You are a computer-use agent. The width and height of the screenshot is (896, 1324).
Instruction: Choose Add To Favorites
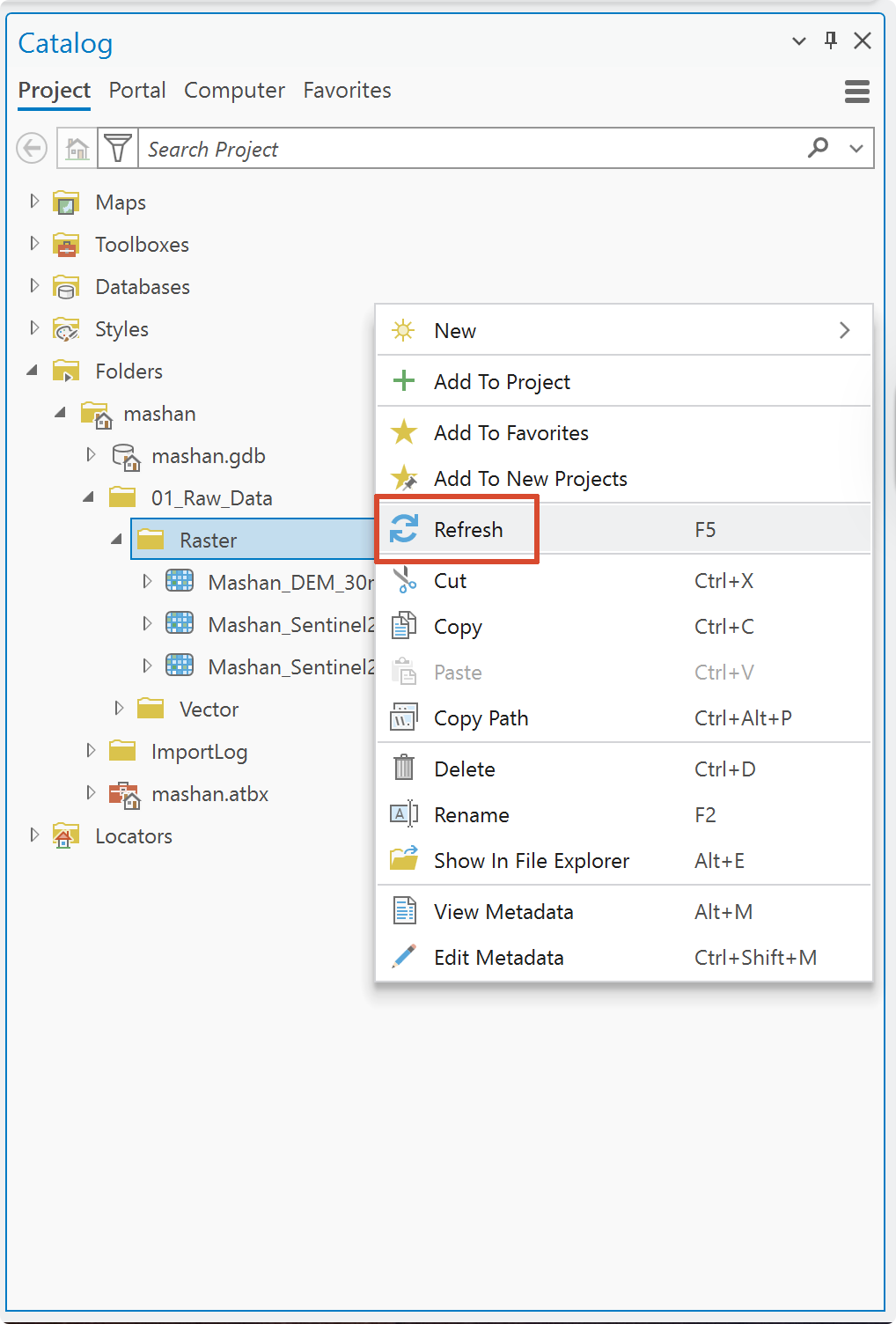pyautogui.click(x=624, y=433)
